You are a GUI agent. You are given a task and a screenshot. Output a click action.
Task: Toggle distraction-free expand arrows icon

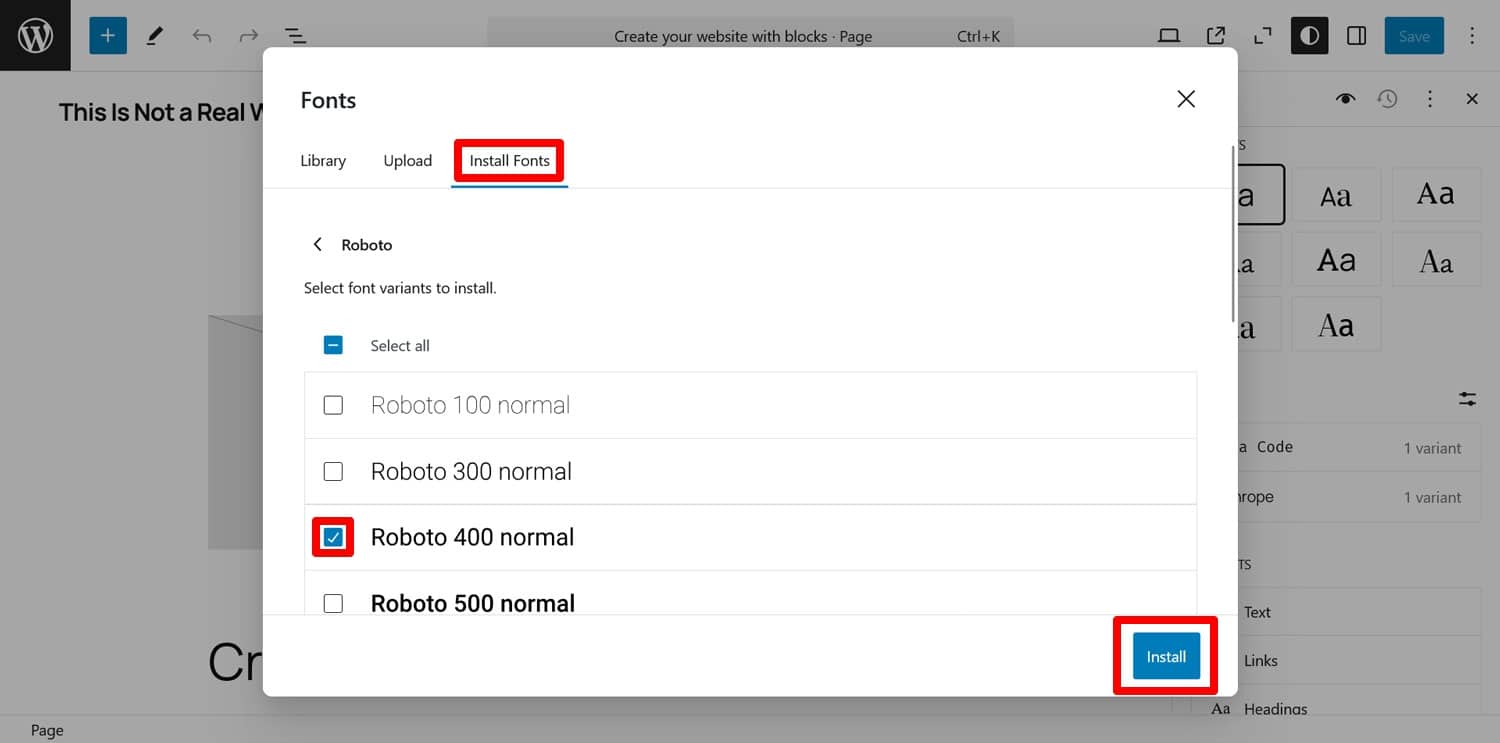point(1263,36)
